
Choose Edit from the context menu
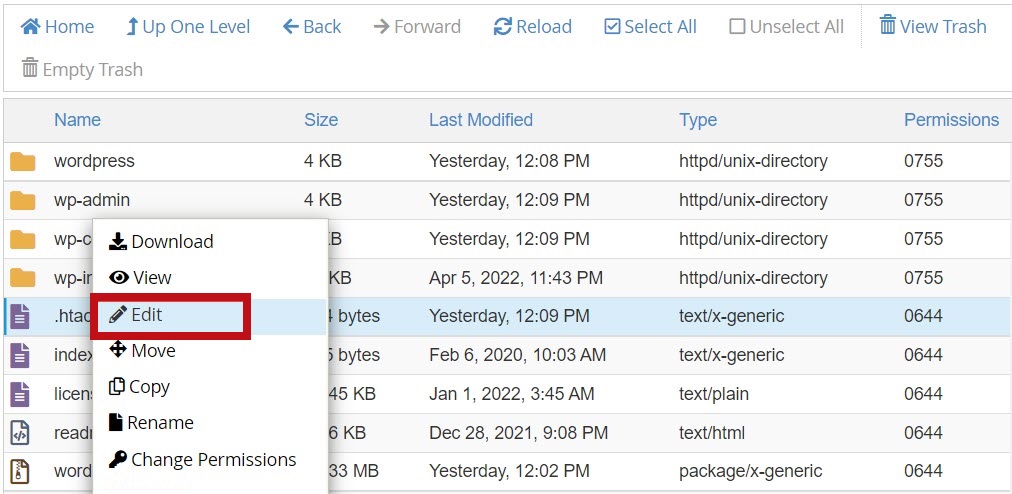point(136,315)
